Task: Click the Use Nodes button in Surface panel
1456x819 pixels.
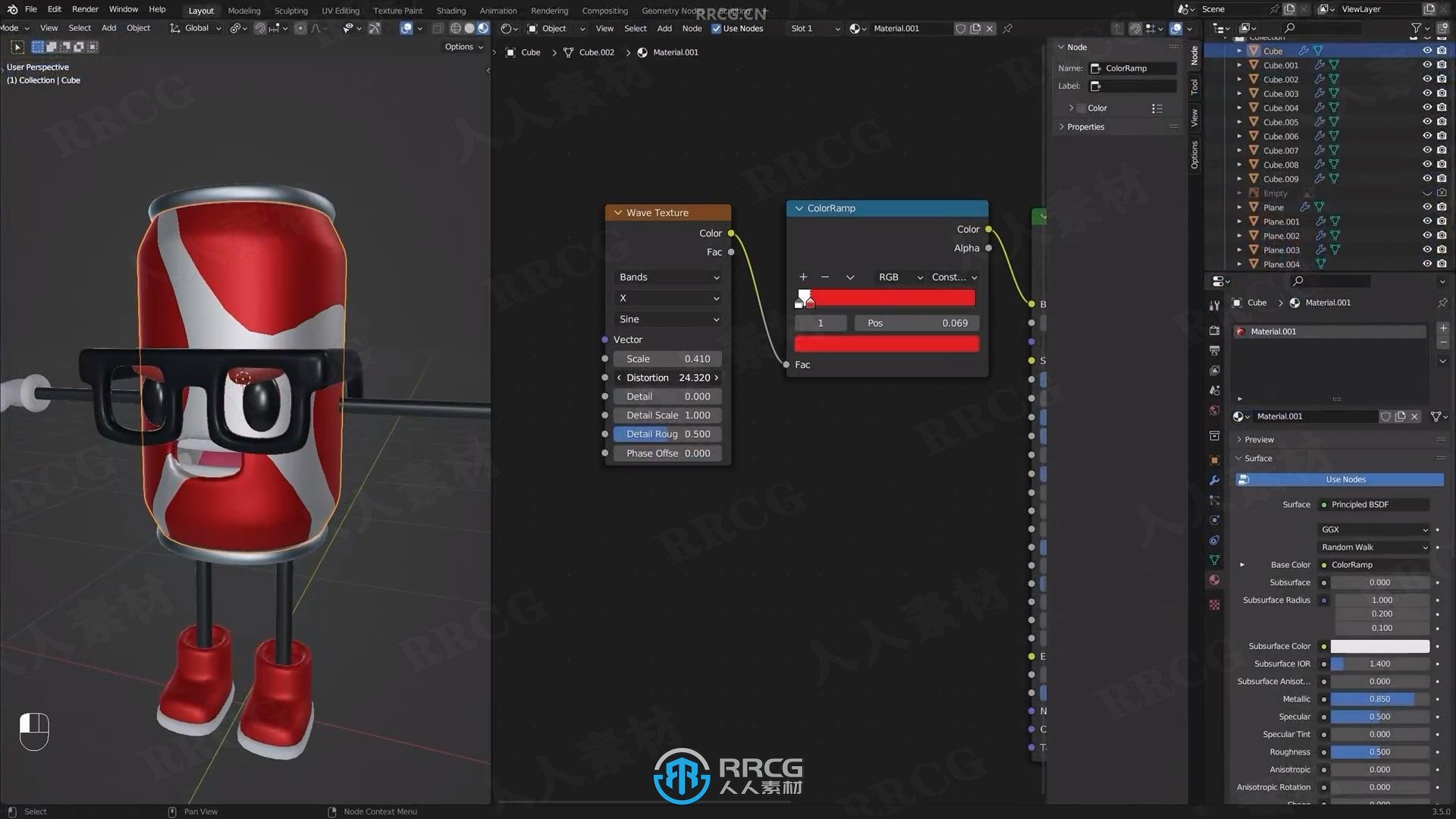Action: tap(1339, 479)
